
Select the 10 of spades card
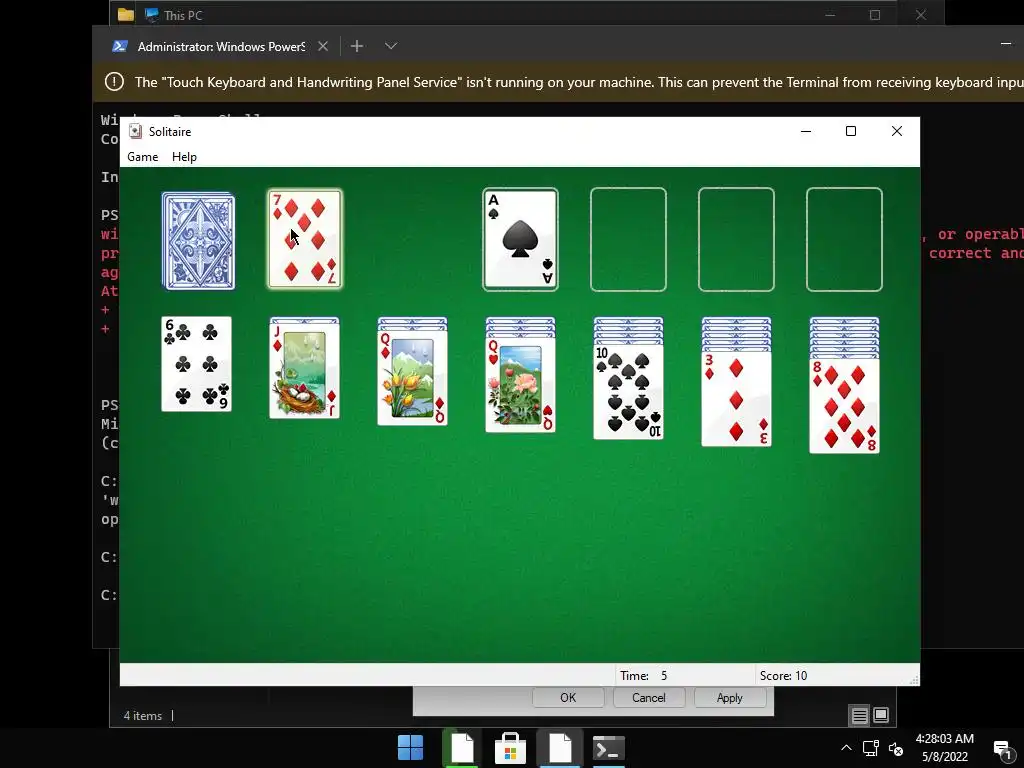[x=628, y=392]
